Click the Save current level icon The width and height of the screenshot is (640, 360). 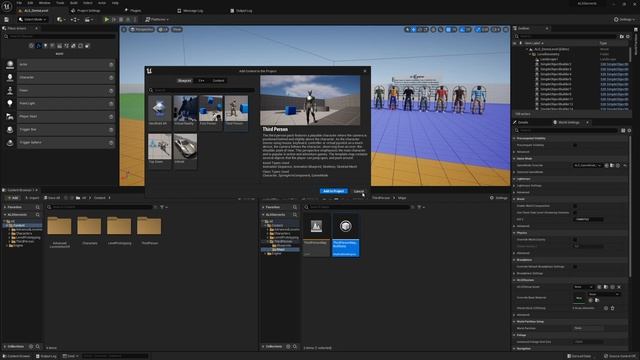click(x=7, y=19)
